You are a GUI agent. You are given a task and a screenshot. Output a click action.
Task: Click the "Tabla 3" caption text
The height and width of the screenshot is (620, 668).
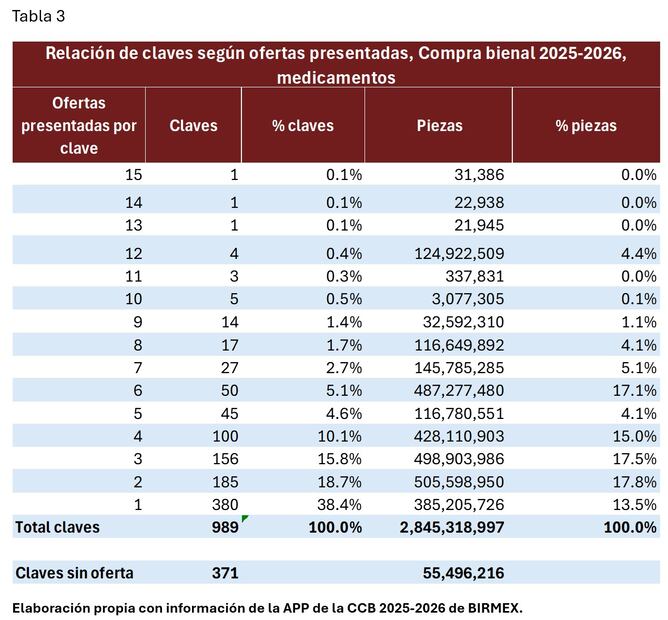click(37, 16)
